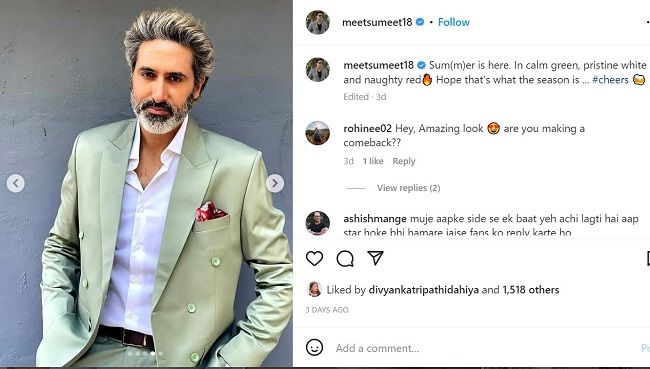Go to previous photo in carousel
Viewport: 650px width, 369px height.
click(15, 183)
